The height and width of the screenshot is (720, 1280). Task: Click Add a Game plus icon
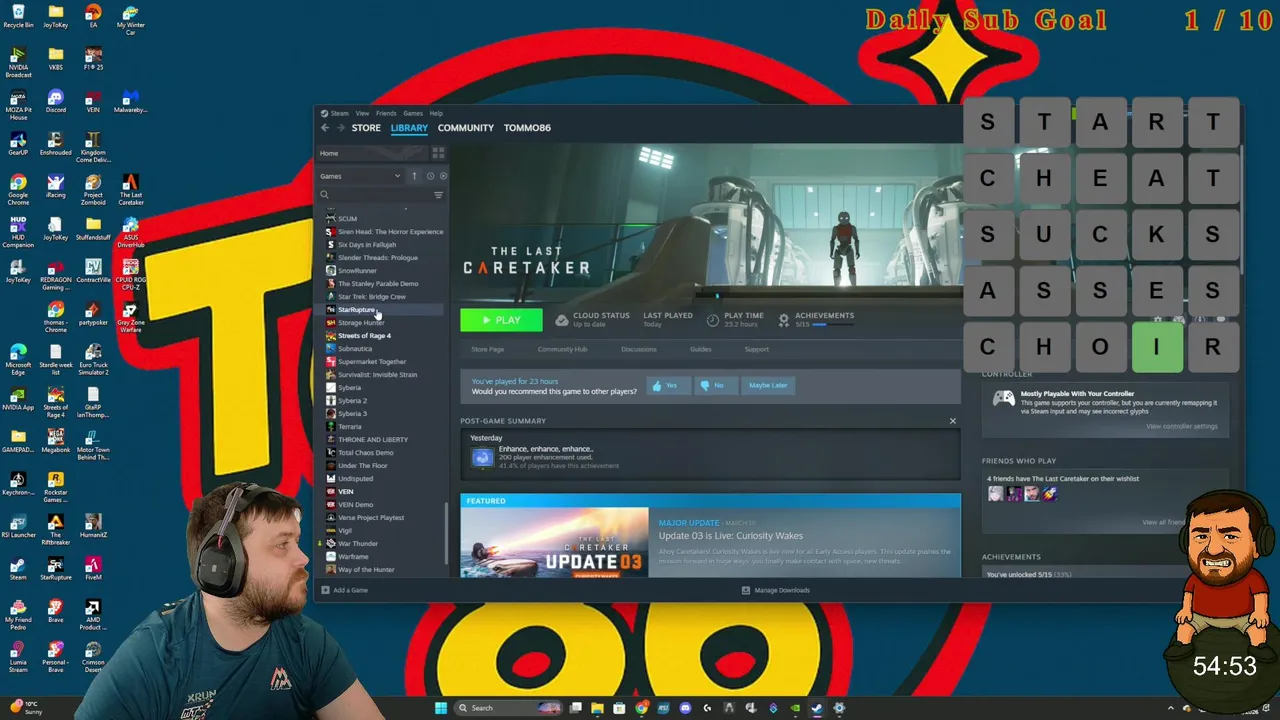pyautogui.click(x=325, y=590)
